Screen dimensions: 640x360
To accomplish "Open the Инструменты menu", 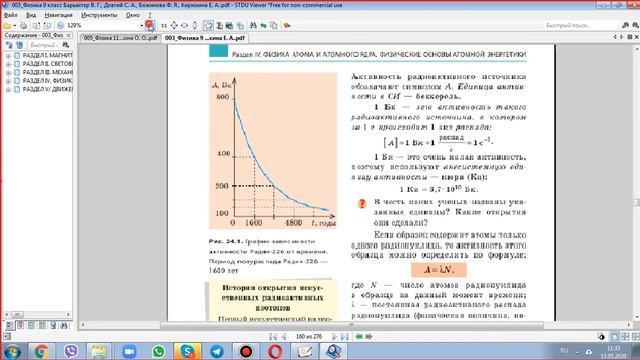I will pyautogui.click(x=99, y=15).
